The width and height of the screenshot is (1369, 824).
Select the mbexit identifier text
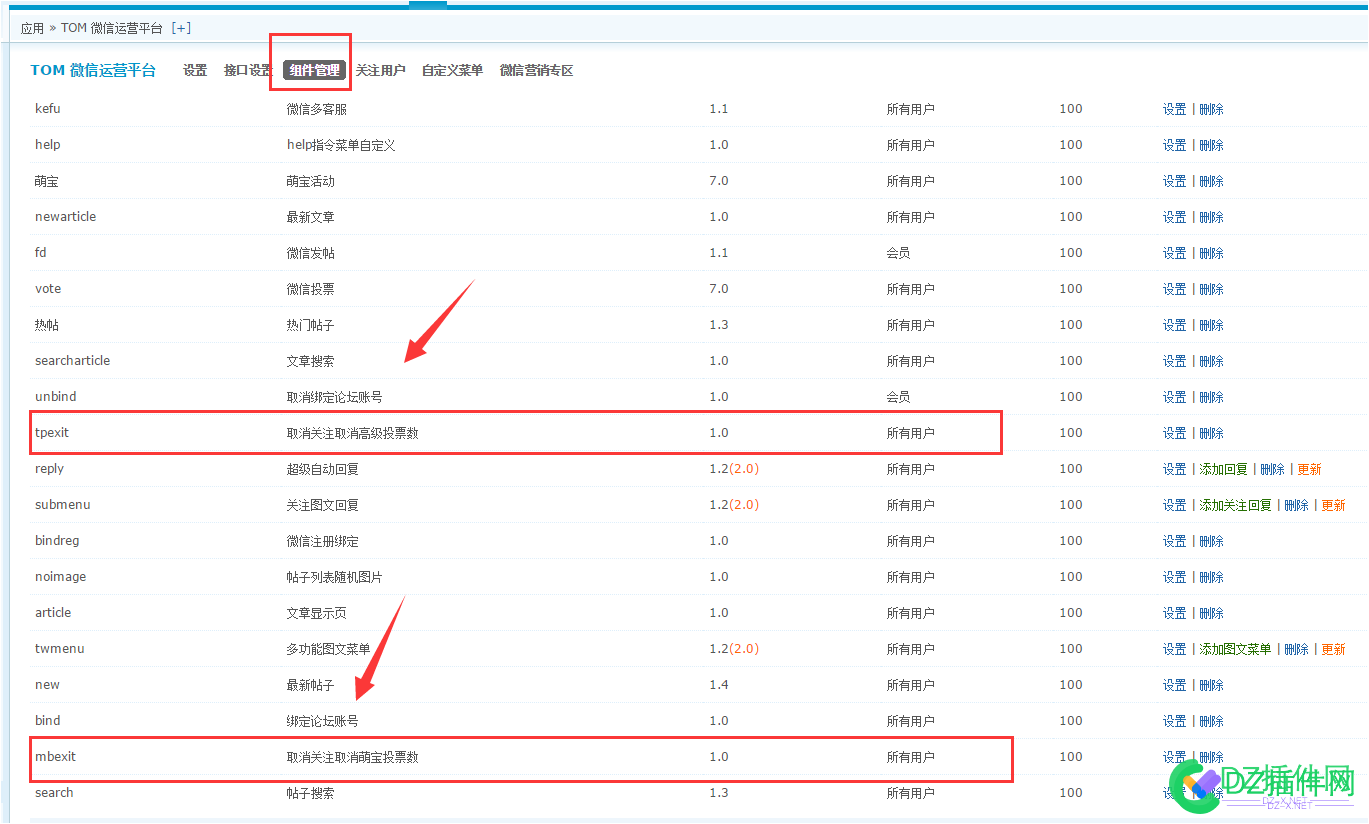point(55,757)
